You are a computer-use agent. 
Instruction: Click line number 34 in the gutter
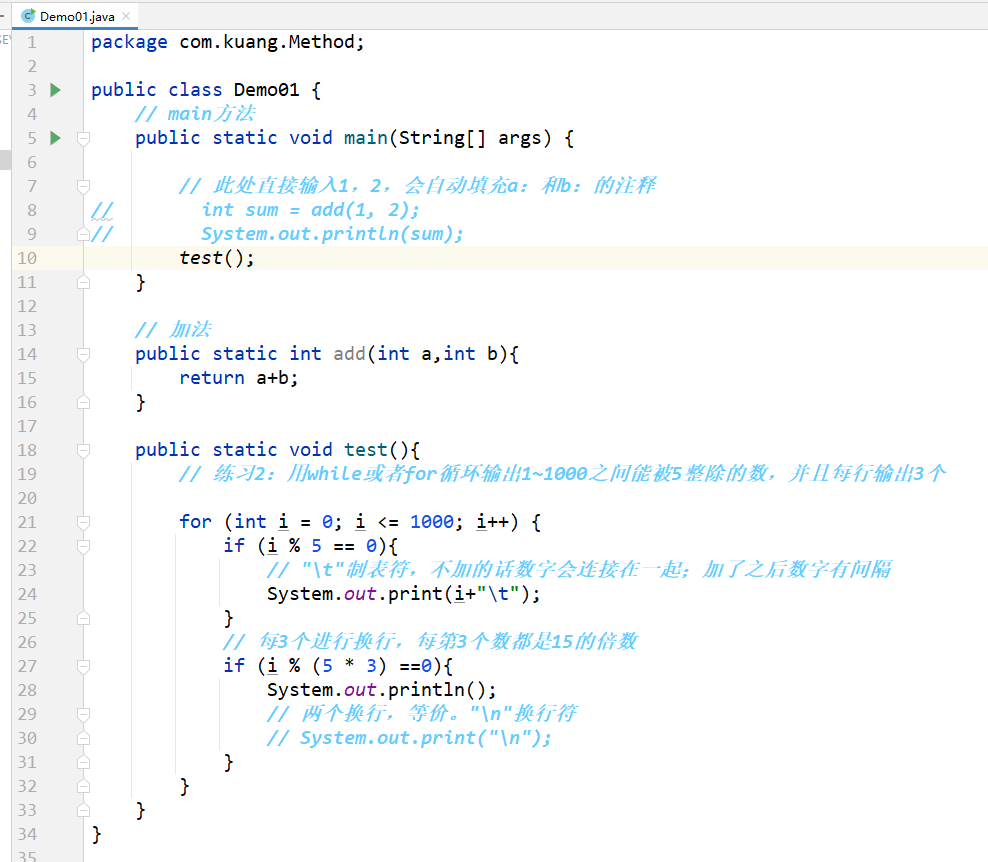pyautogui.click(x=27, y=834)
